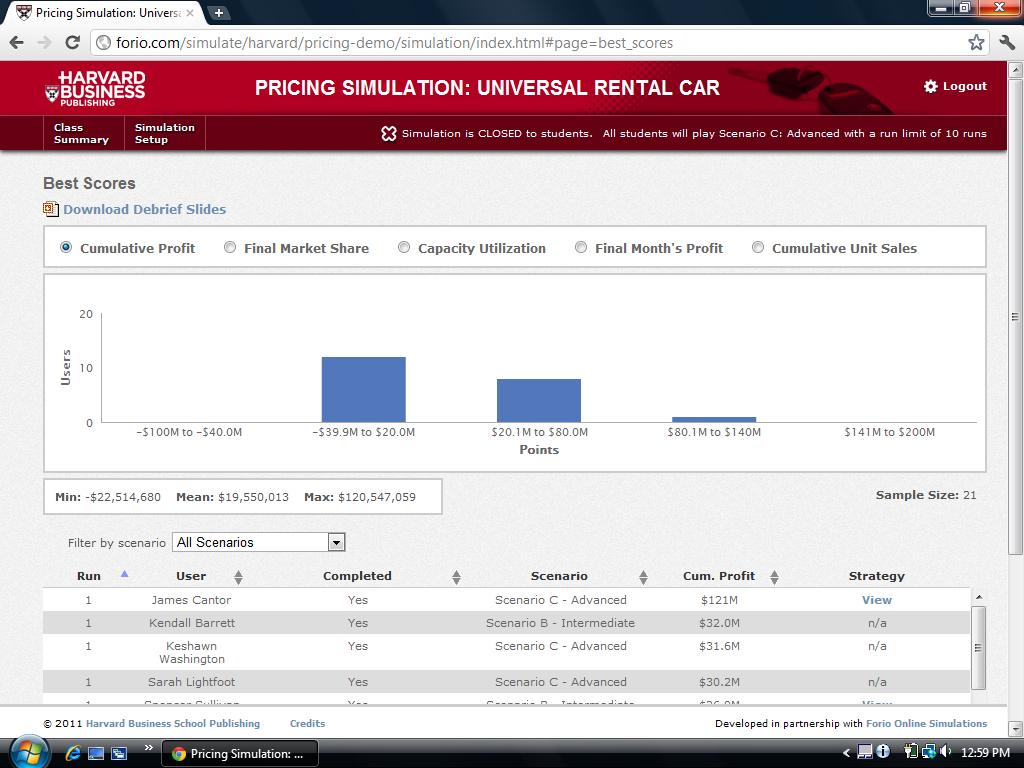The height and width of the screenshot is (768, 1024).
Task: Click the $80.1M to $140M histogram bar
Action: click(714, 420)
